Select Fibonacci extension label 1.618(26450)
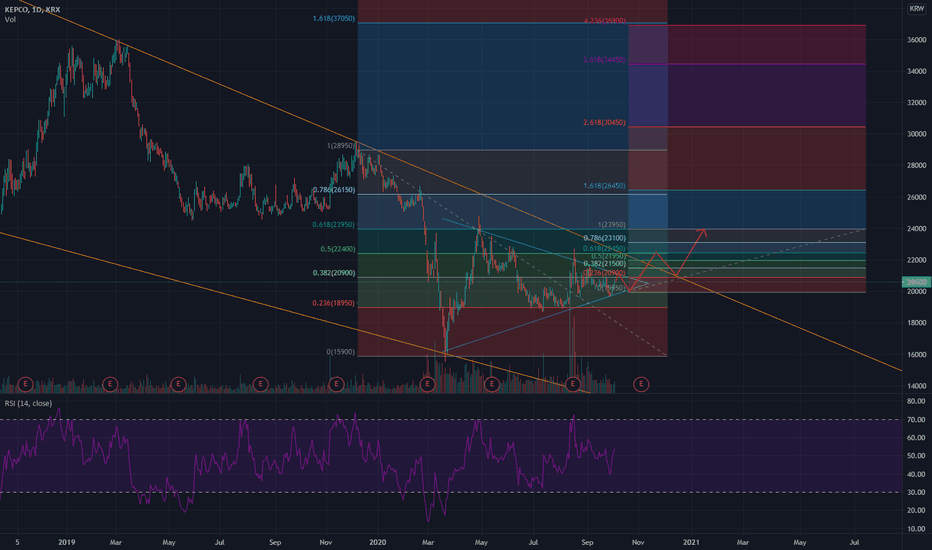Screen dimensions: 932x550 tap(604, 186)
